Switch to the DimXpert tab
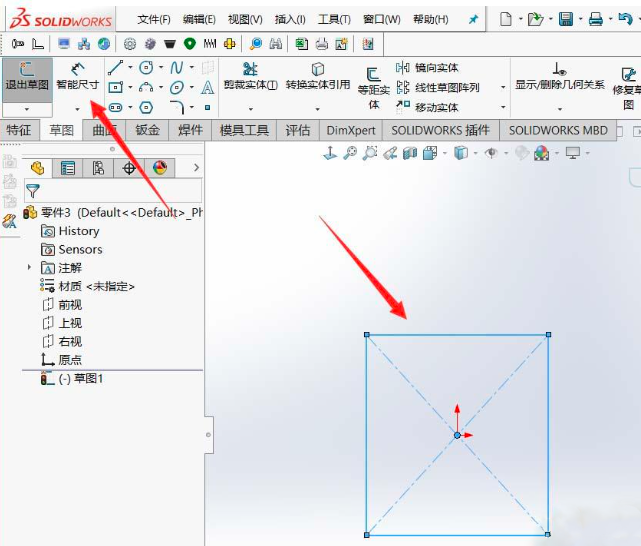The width and height of the screenshot is (641, 546). tap(351, 130)
